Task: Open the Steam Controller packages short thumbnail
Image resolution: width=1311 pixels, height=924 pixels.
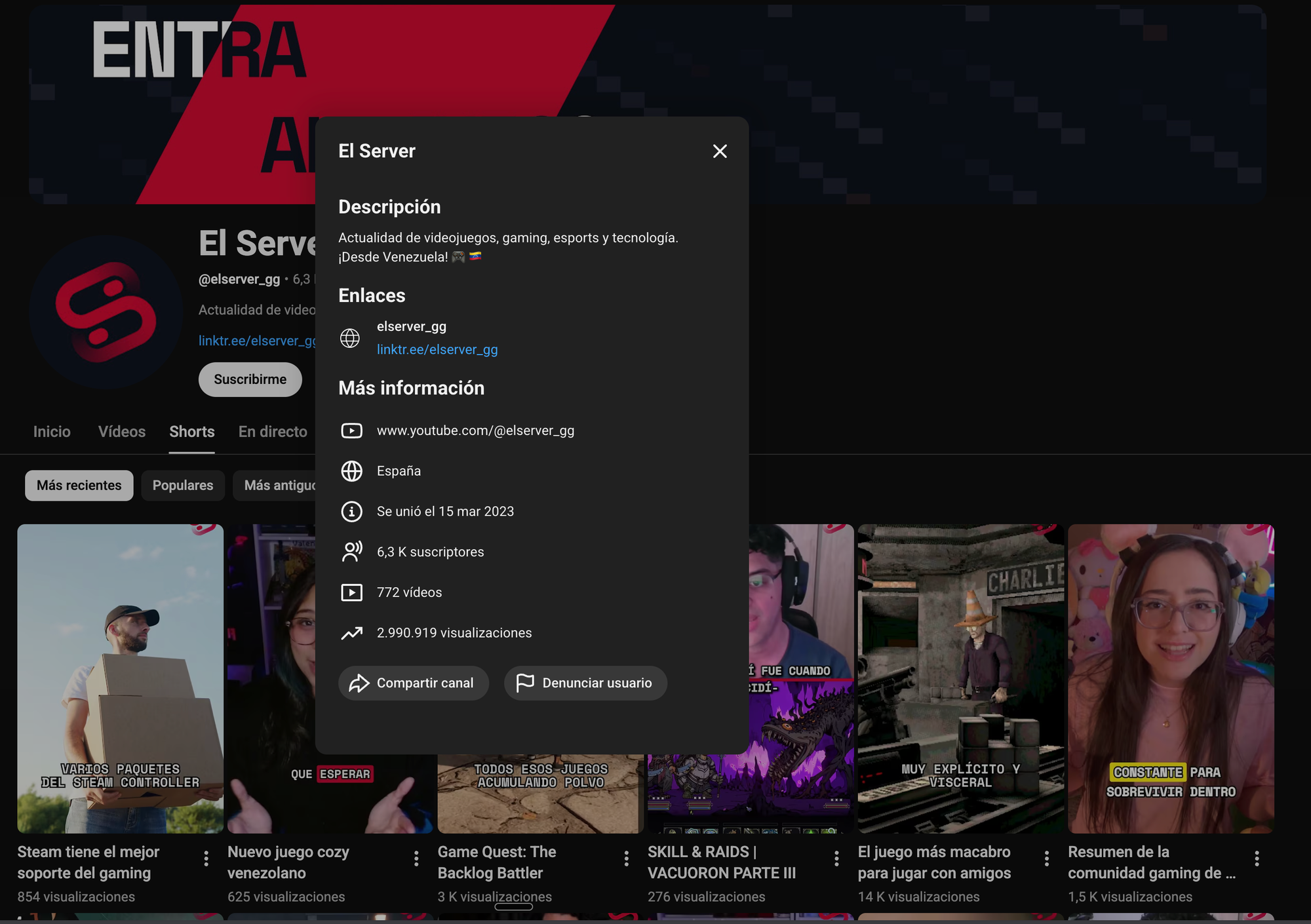Action: (x=121, y=678)
